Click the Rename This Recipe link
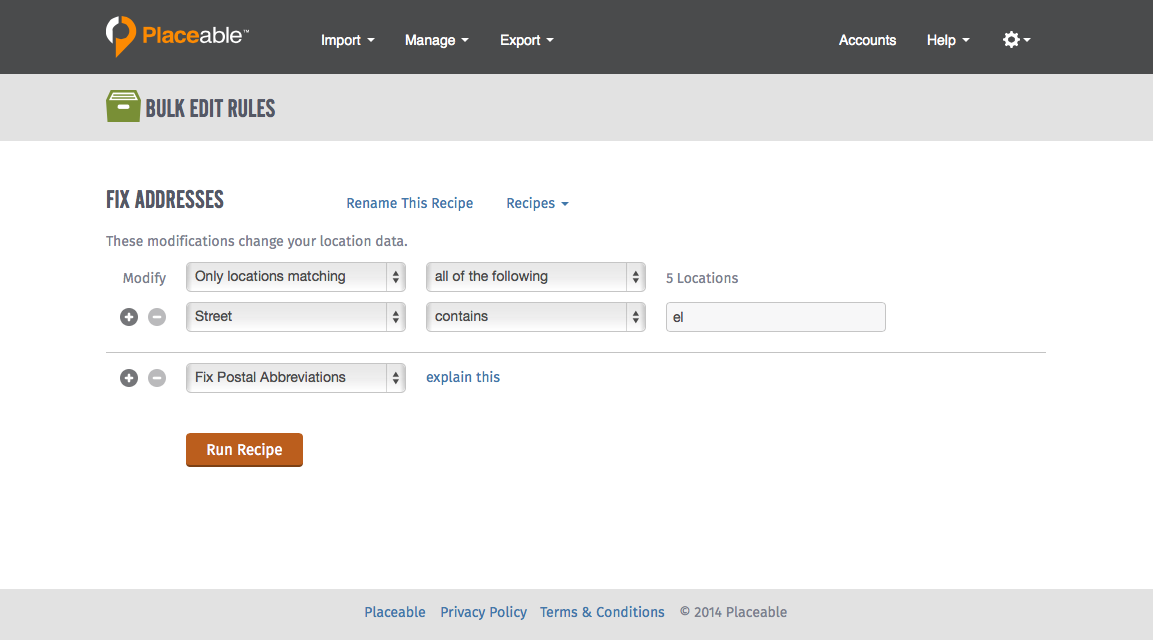 click(410, 203)
